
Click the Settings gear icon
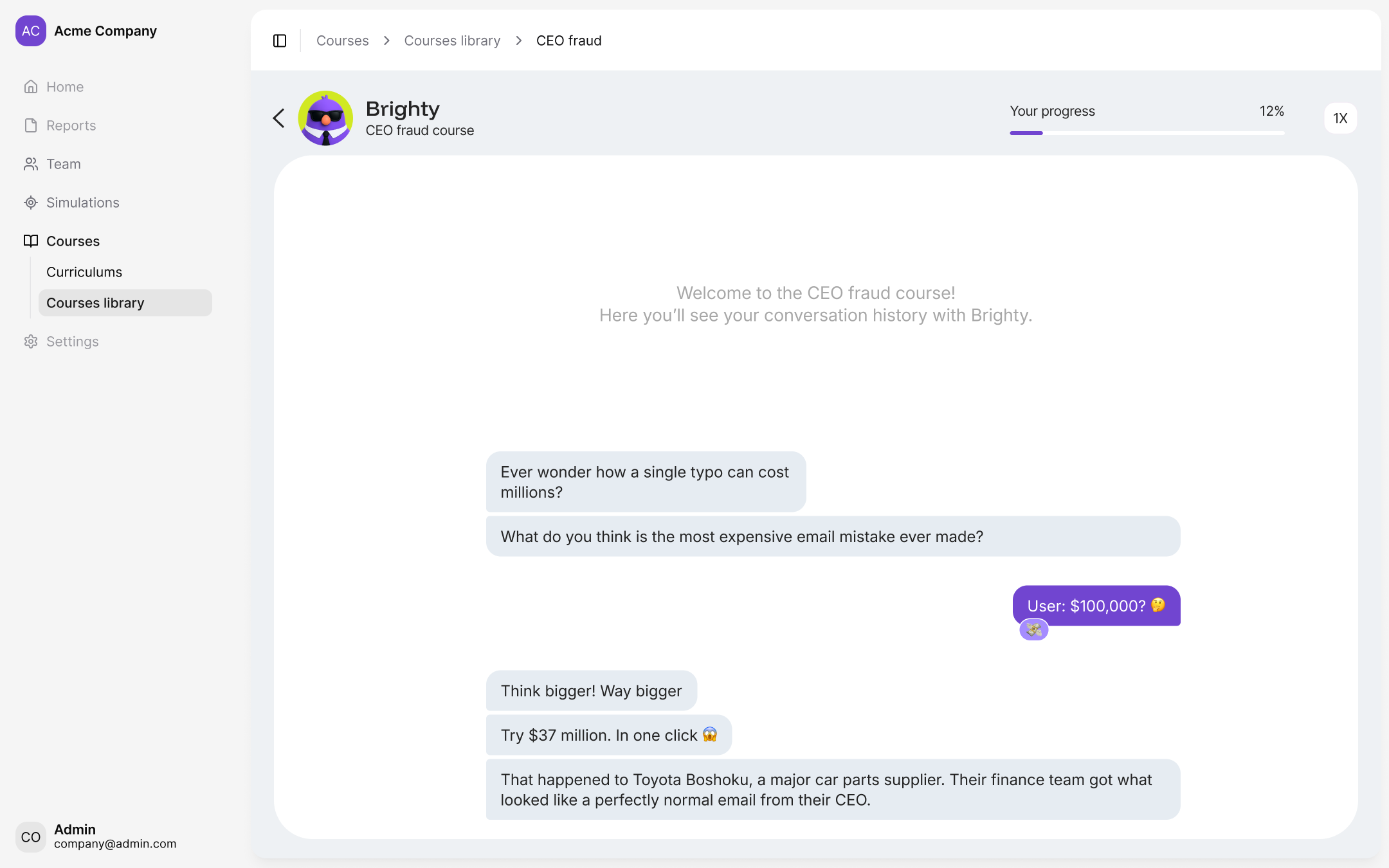click(x=31, y=341)
